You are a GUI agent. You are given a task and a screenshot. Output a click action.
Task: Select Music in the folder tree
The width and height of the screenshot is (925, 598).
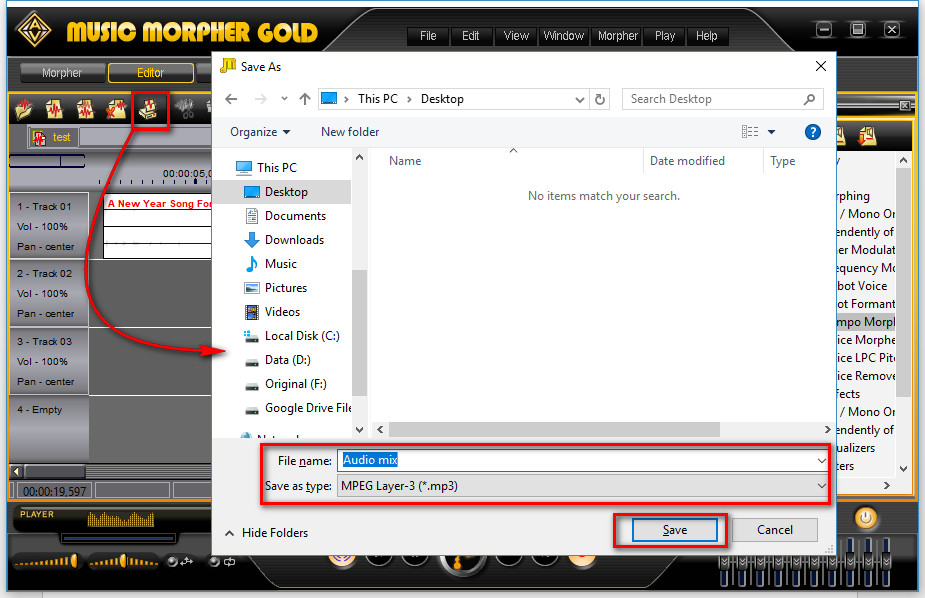tap(271, 264)
